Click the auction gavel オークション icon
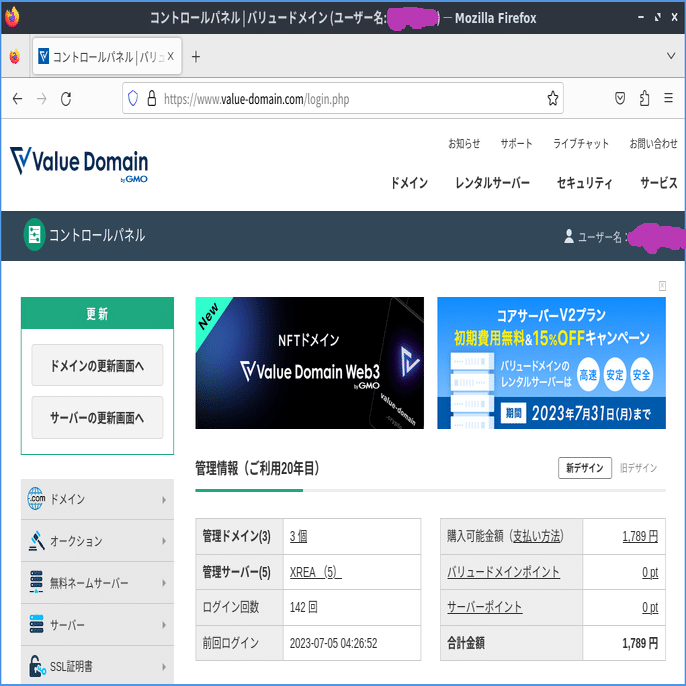 click(x=37, y=540)
